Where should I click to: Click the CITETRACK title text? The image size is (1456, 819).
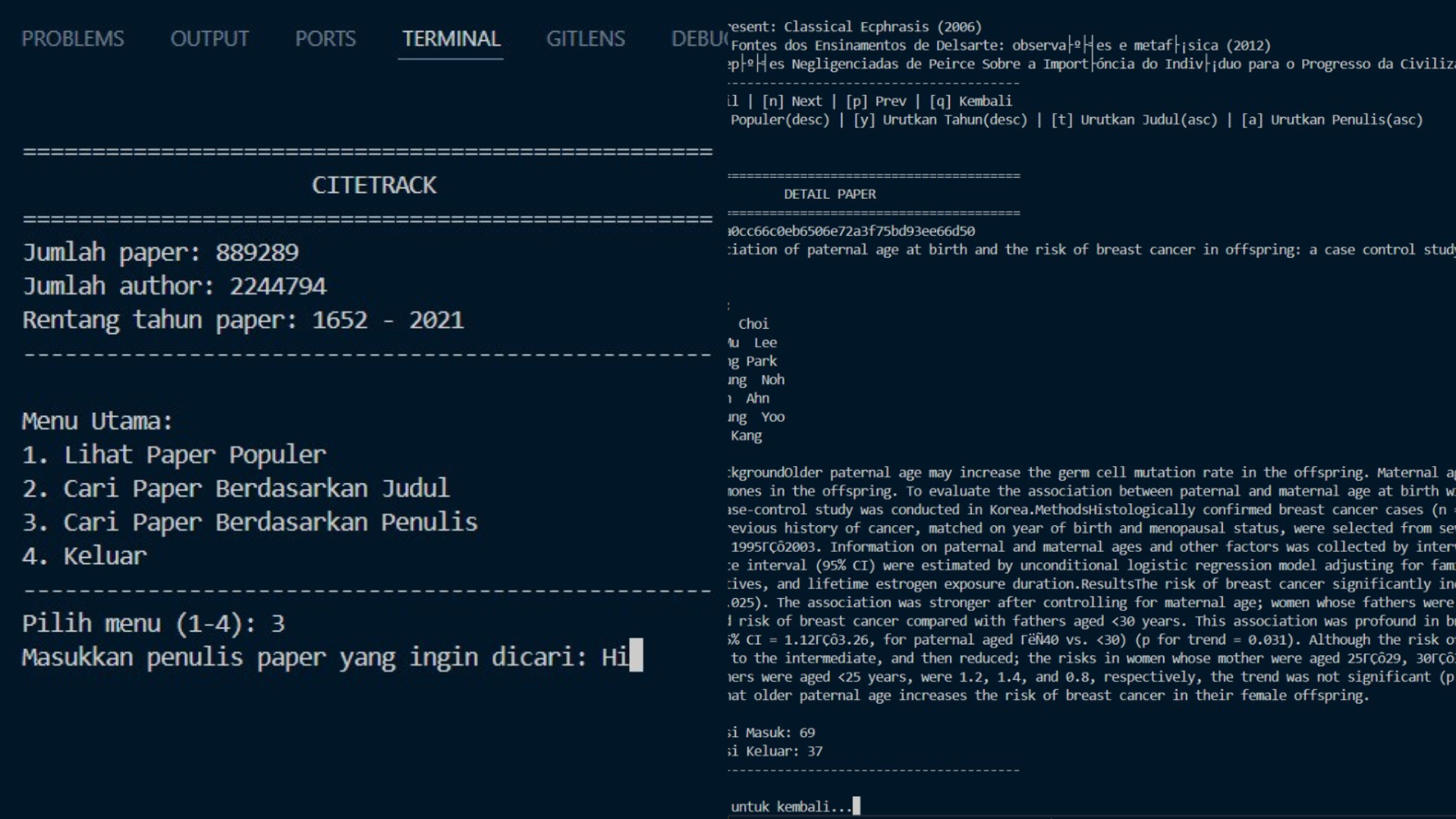(x=374, y=185)
